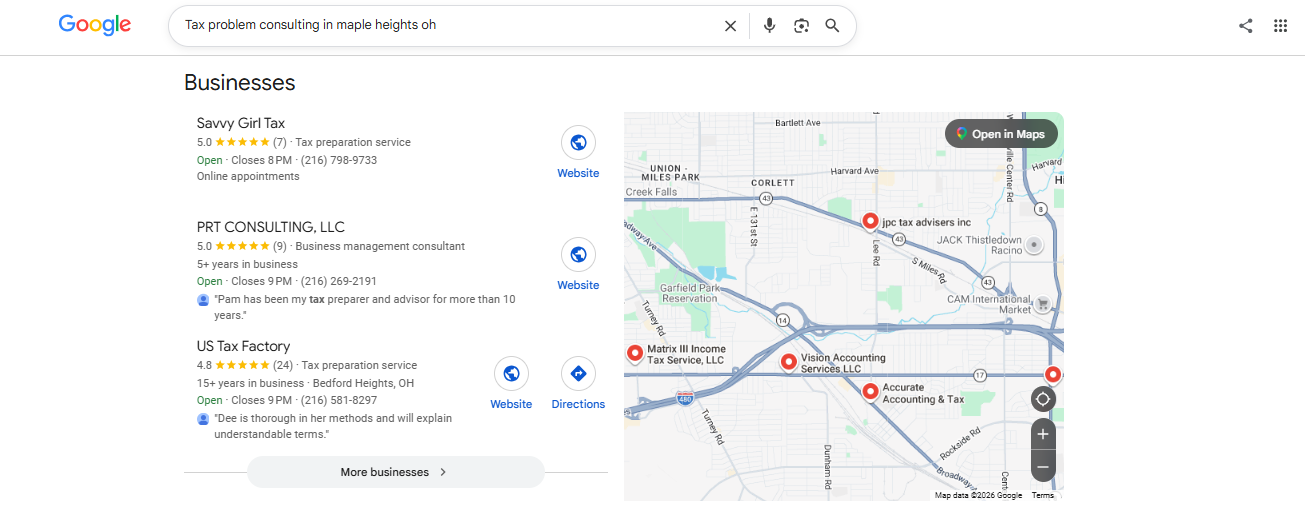Open Savvy Girl Tax website globe icon

click(578, 142)
